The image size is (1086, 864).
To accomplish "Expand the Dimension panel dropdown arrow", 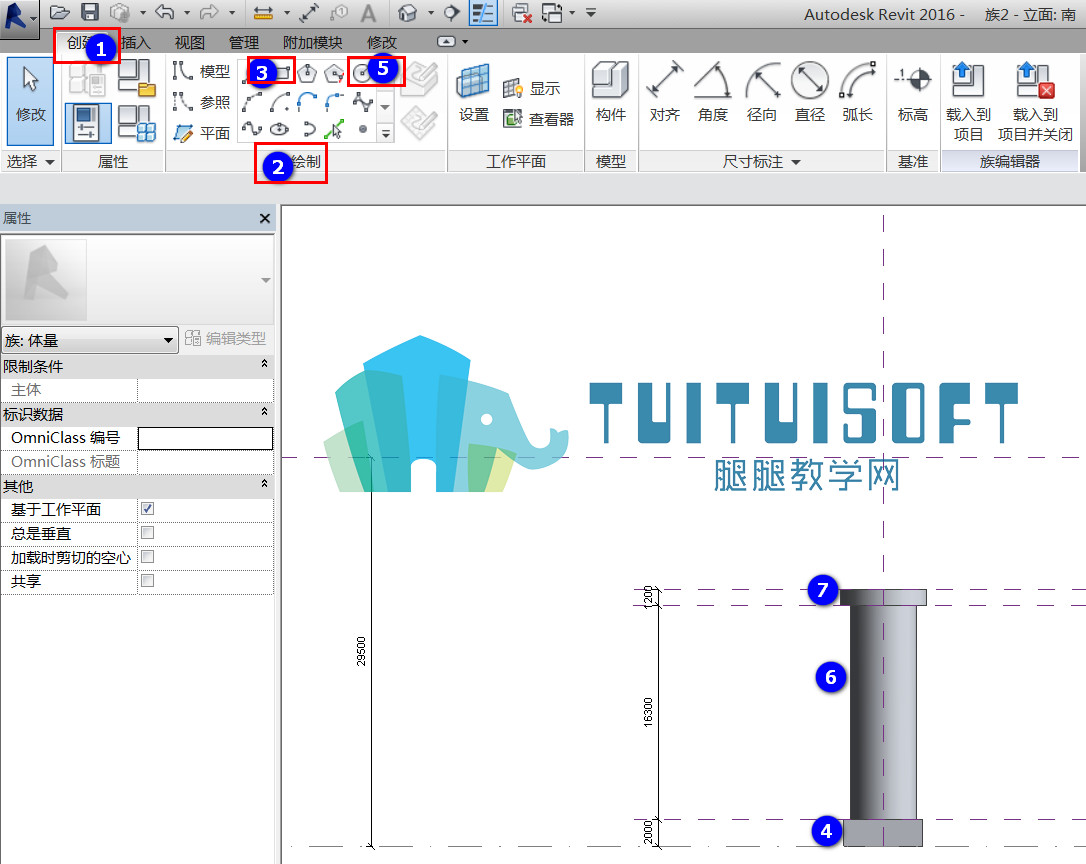I will point(796,162).
